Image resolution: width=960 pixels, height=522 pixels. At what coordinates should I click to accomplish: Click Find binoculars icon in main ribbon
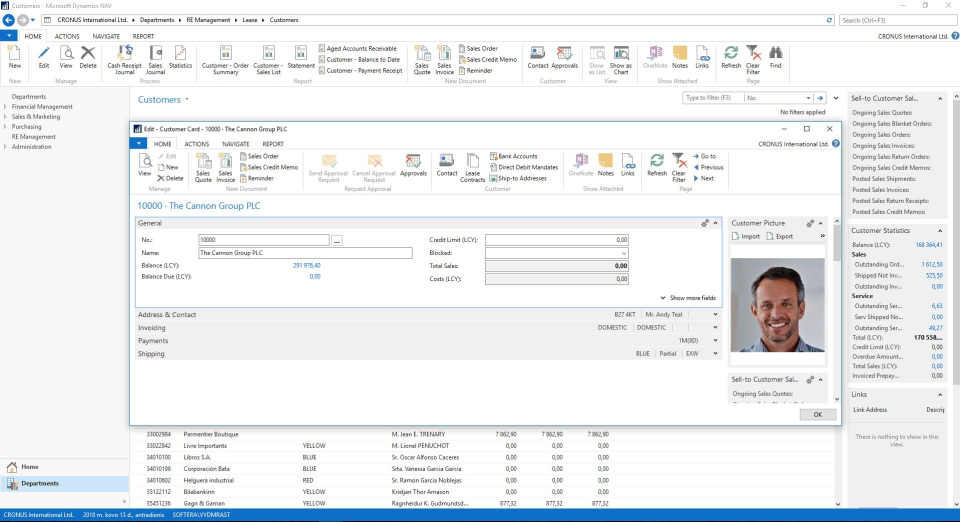pos(776,58)
